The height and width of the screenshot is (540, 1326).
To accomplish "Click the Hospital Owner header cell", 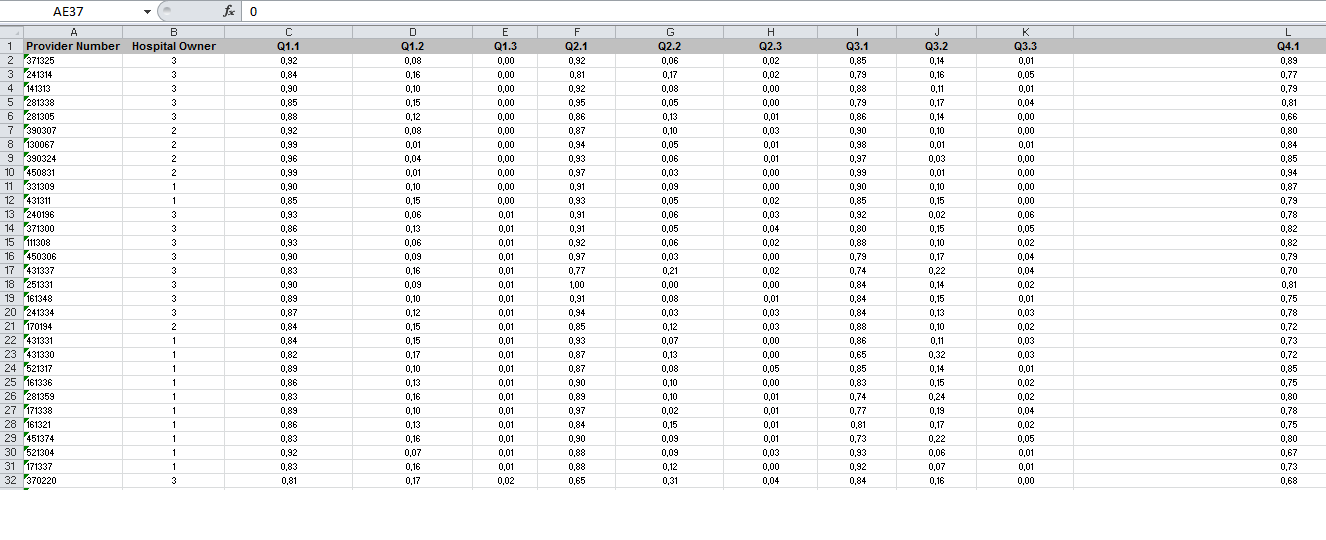I will click(174, 46).
